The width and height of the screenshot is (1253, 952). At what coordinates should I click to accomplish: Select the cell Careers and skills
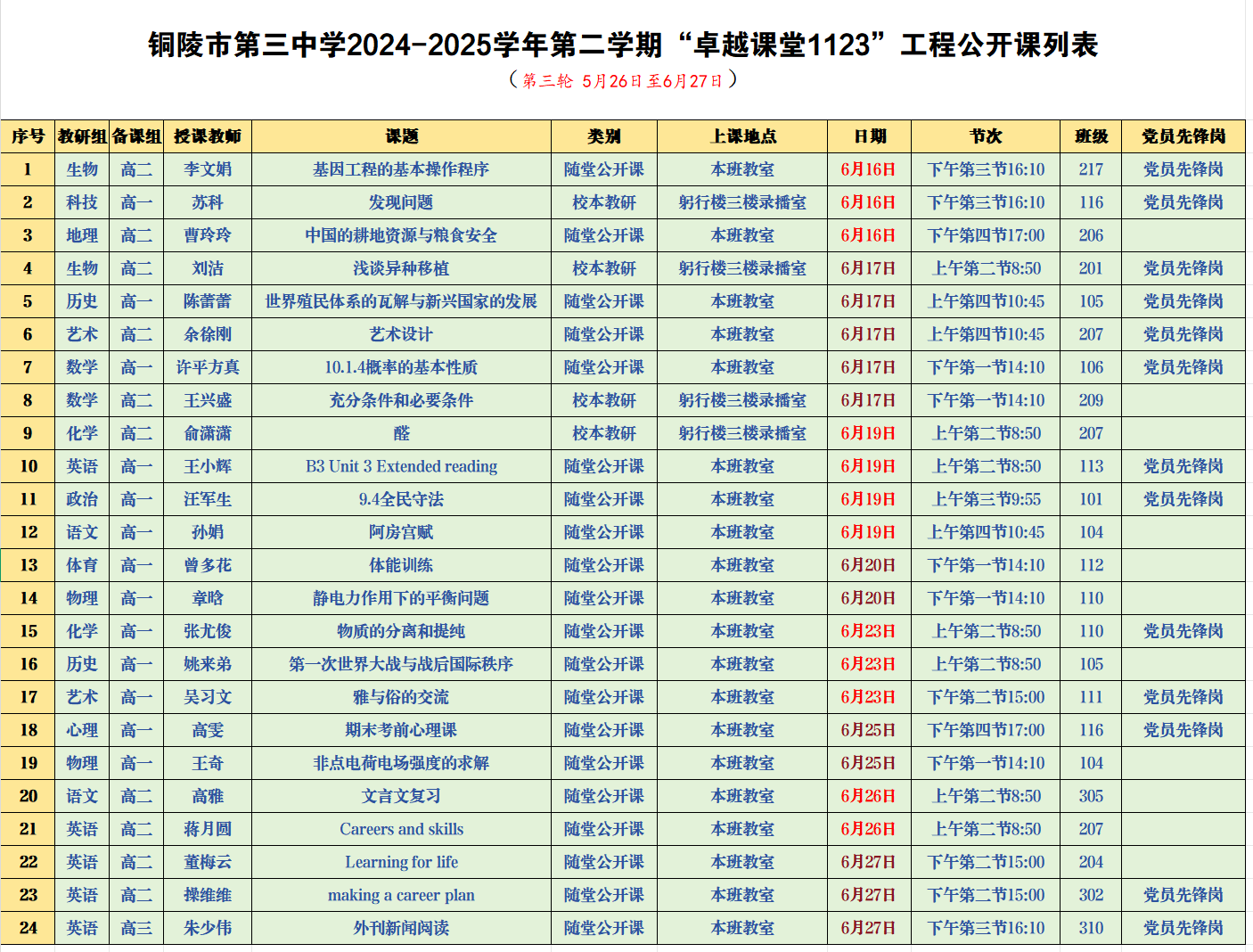point(401,829)
